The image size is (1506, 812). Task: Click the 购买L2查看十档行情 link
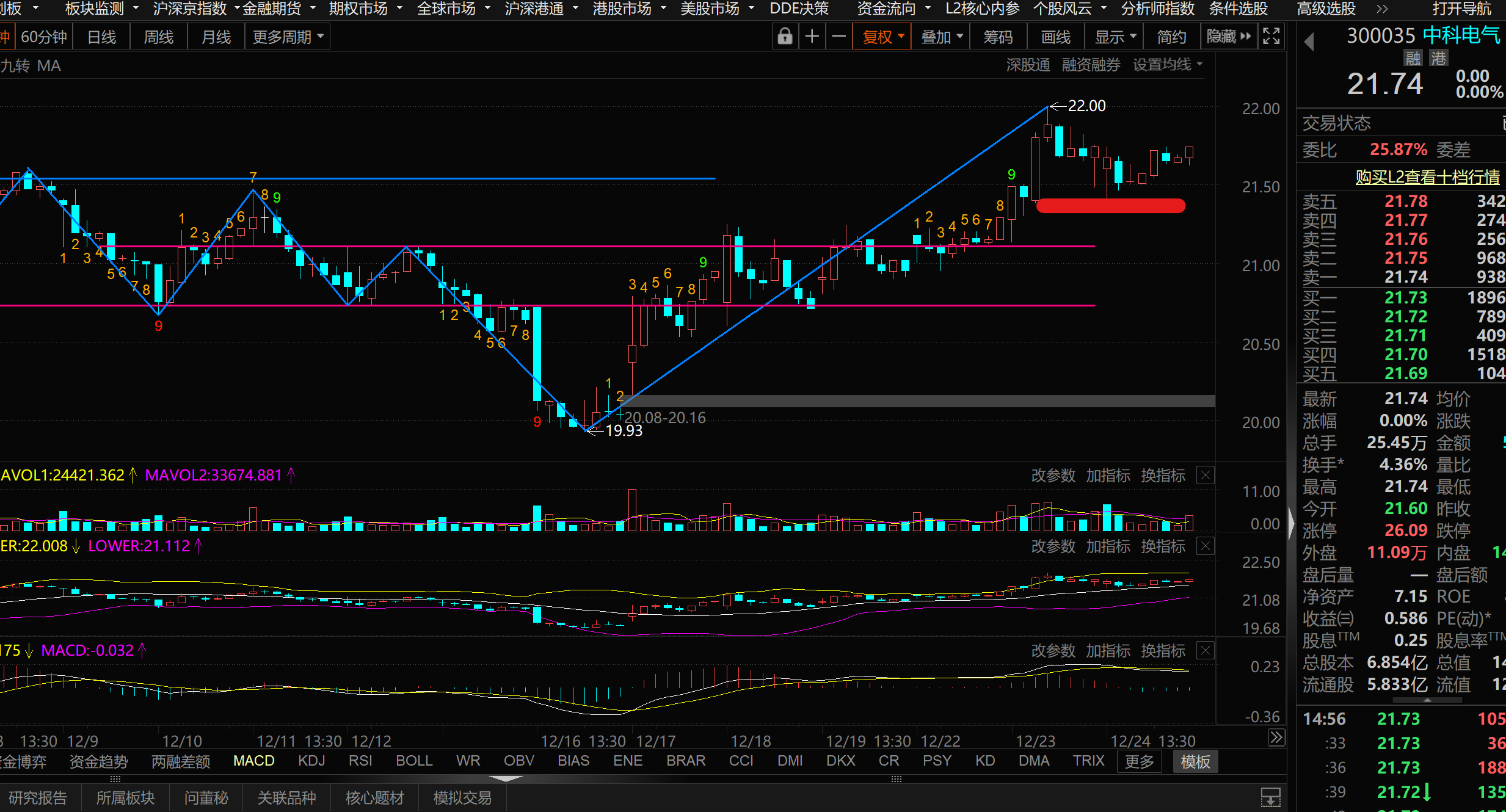click(x=1427, y=177)
